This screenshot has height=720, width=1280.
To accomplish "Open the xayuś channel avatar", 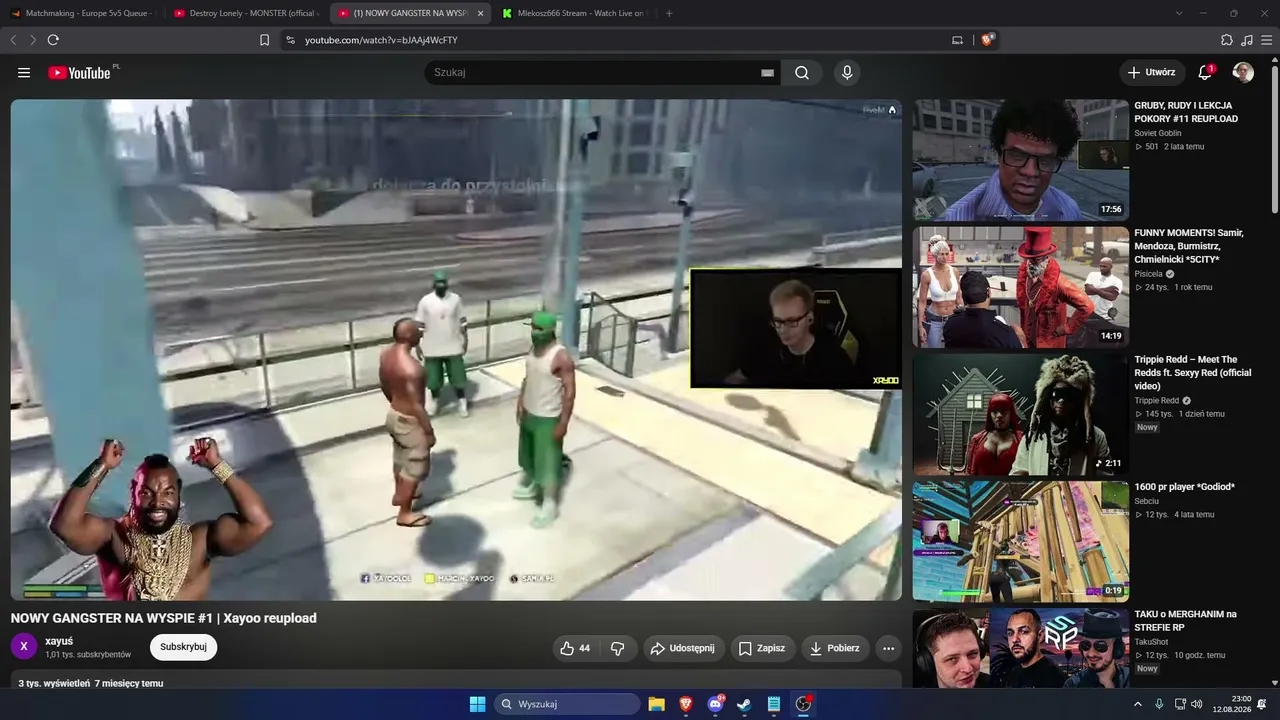I will tap(24, 647).
